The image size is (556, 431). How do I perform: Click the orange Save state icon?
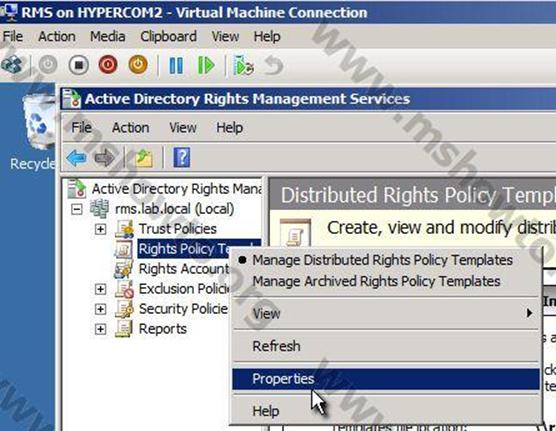point(138,65)
